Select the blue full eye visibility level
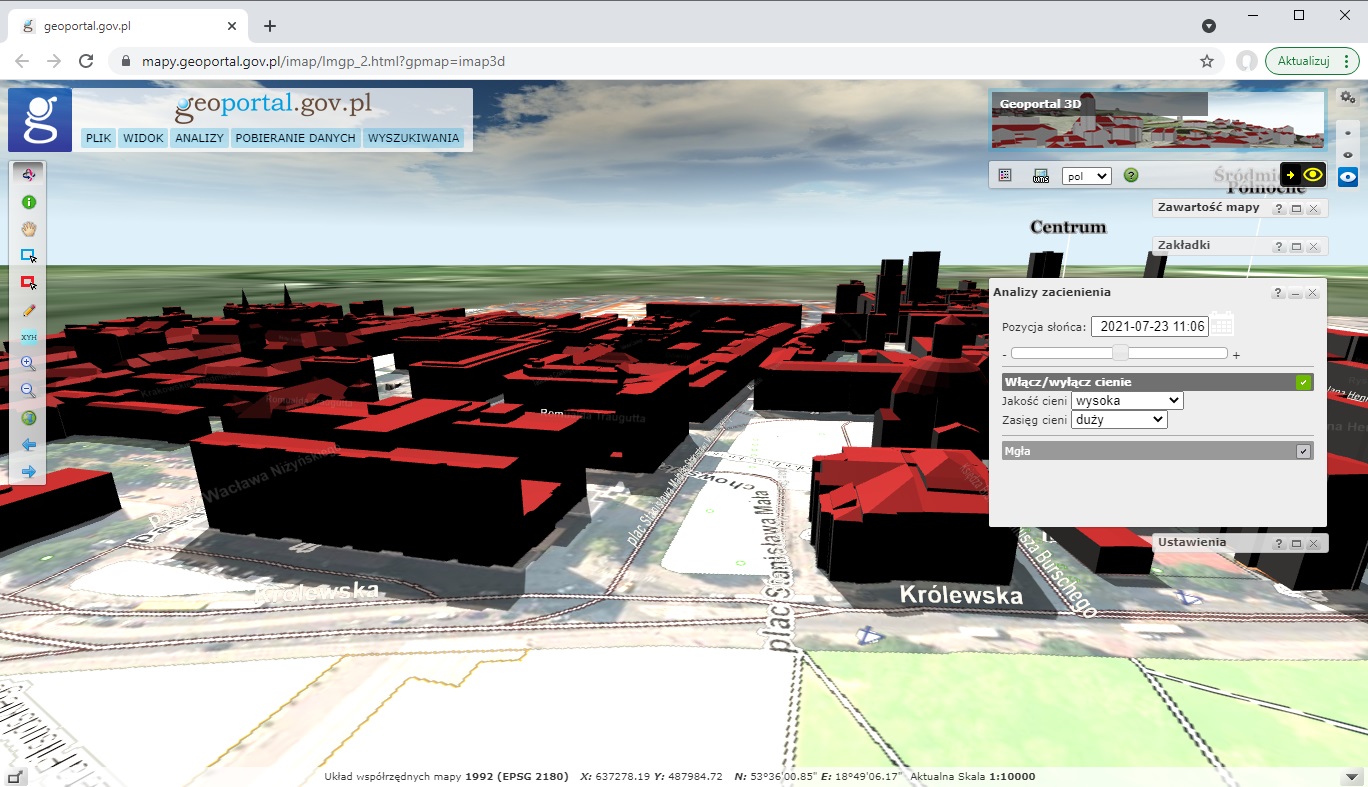This screenshot has height=787, width=1368. (1348, 177)
